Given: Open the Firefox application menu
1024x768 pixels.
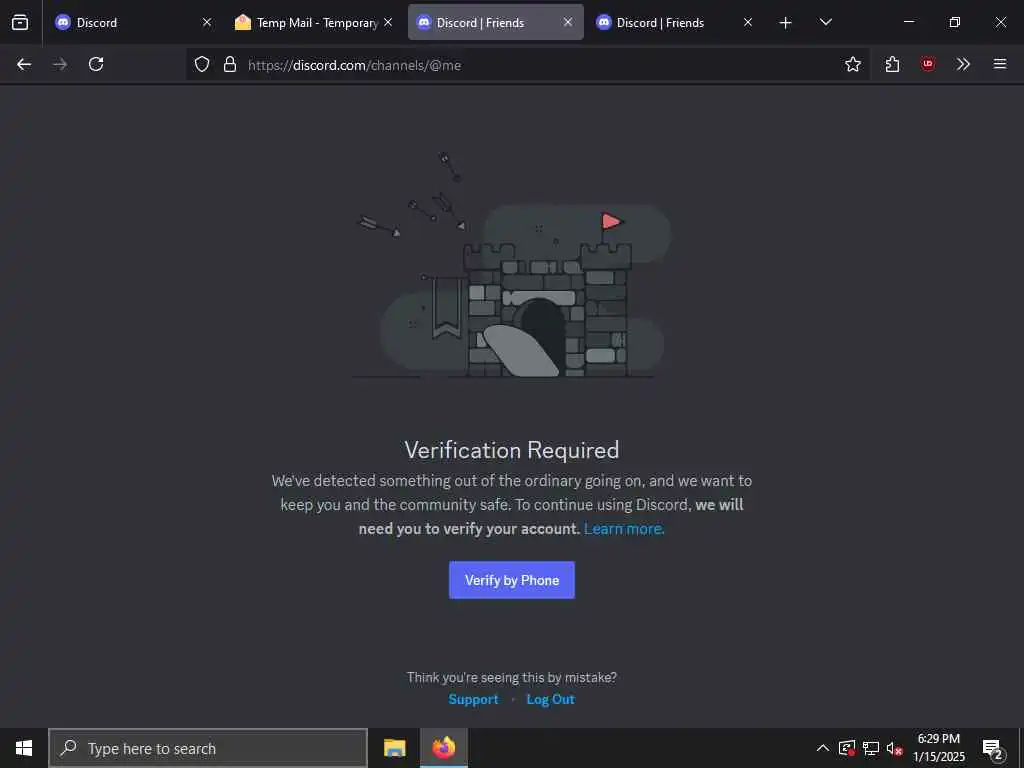Looking at the screenshot, I should (1000, 64).
